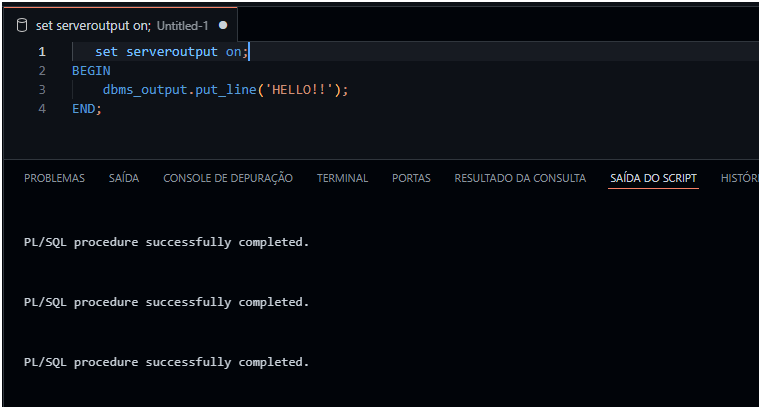Screen dimensions: 761x409
Task: Show the TERMINAL panel
Action: pyautogui.click(x=342, y=178)
